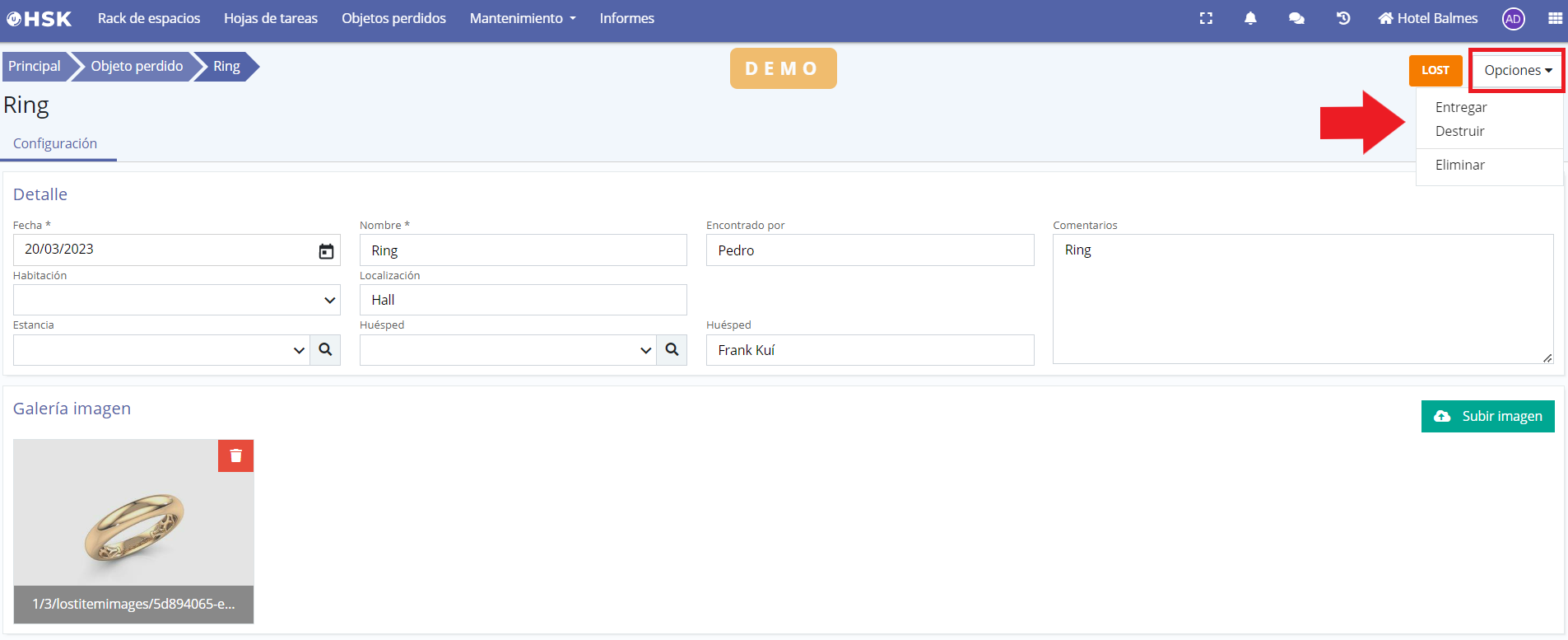
Task: Delete the ring image with trash icon
Action: coord(235,455)
